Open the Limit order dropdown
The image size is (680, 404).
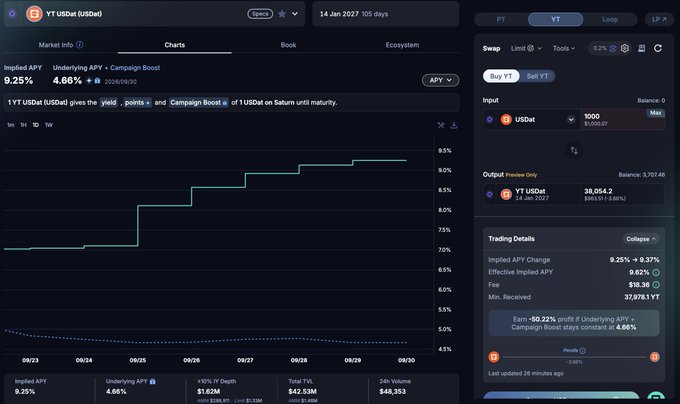click(526, 49)
